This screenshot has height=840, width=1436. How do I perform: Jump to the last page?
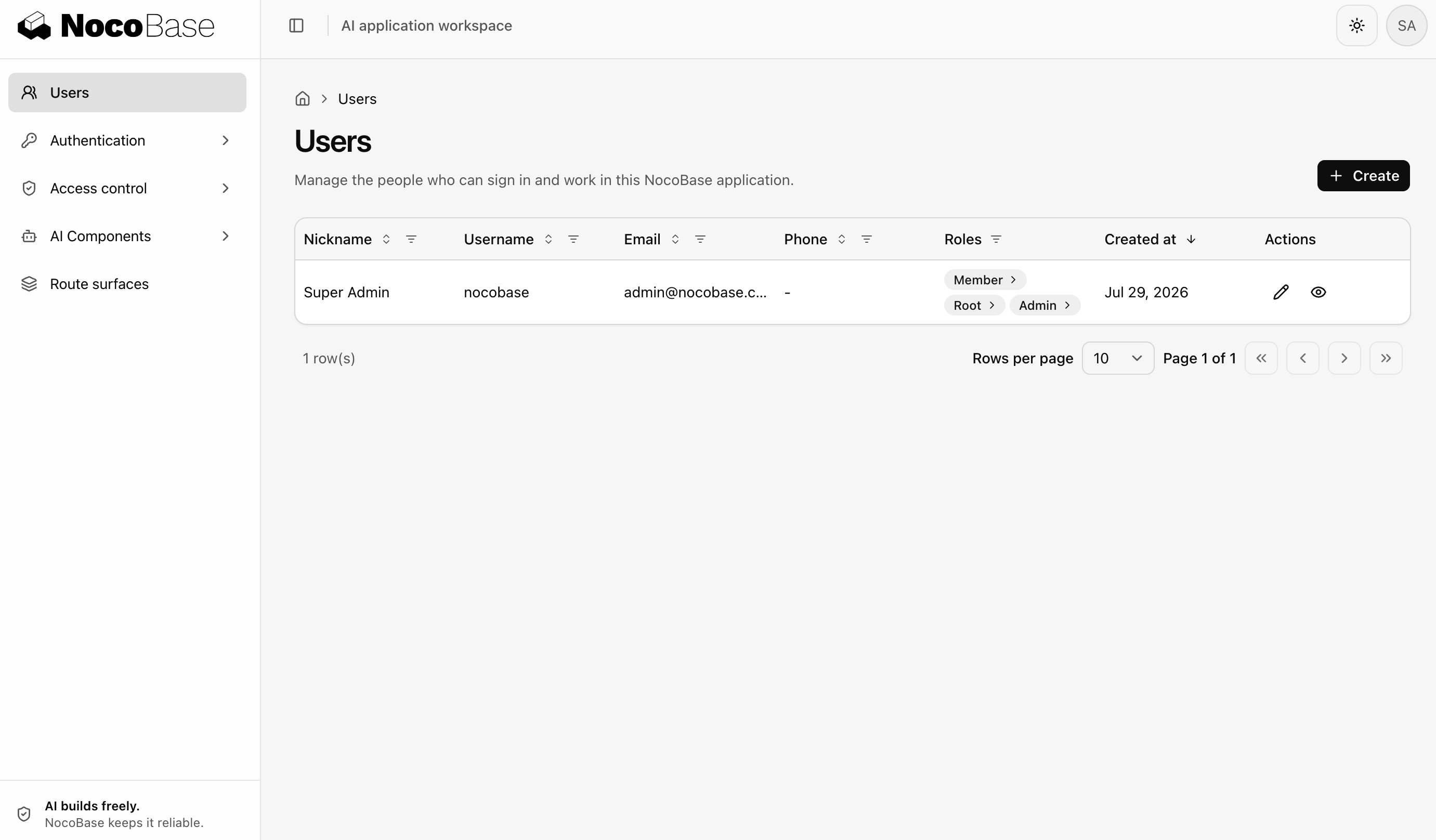(1386, 358)
